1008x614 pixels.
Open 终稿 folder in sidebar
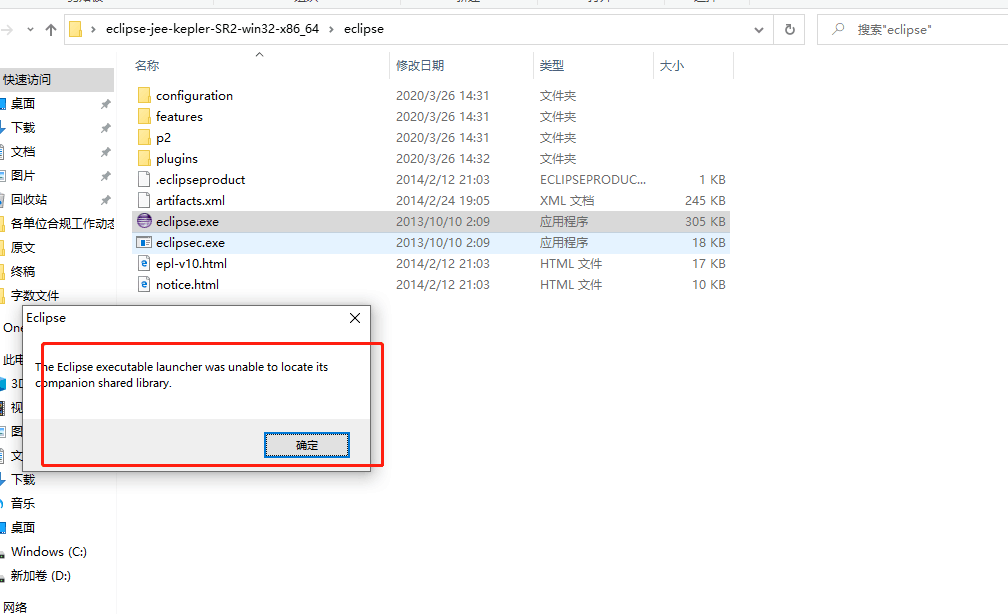click(23, 271)
